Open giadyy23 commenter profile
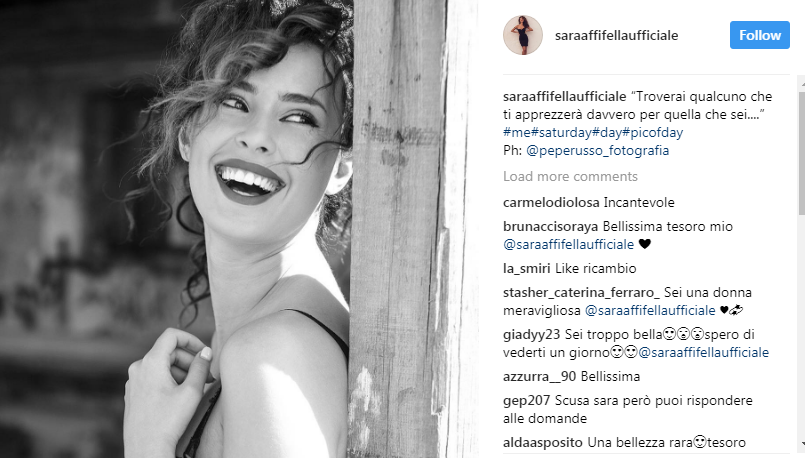The image size is (805, 458). [531, 335]
